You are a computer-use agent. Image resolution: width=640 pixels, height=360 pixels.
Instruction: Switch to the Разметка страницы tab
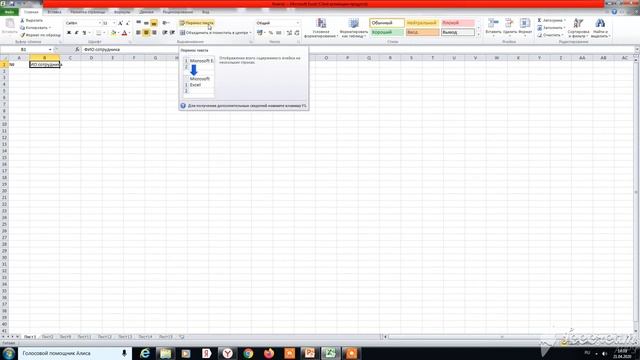(x=88, y=12)
